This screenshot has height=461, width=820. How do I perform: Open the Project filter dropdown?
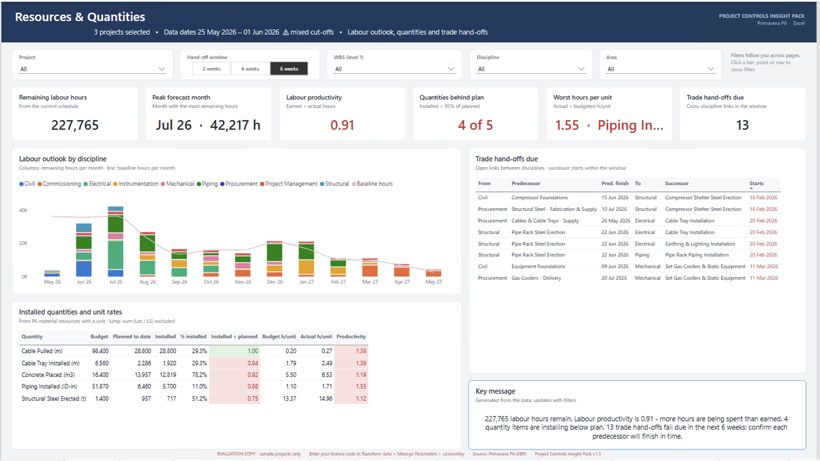[92, 69]
